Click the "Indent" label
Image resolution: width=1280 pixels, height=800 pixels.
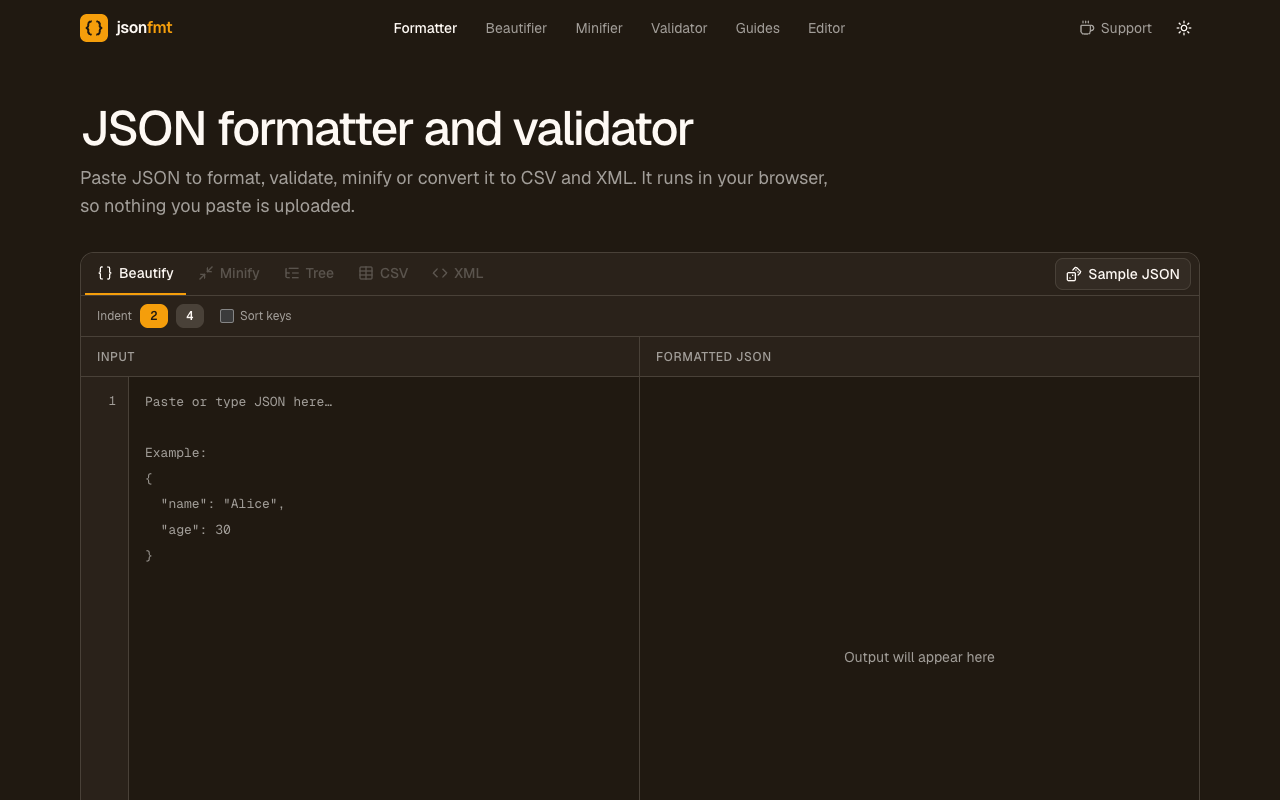coord(114,316)
